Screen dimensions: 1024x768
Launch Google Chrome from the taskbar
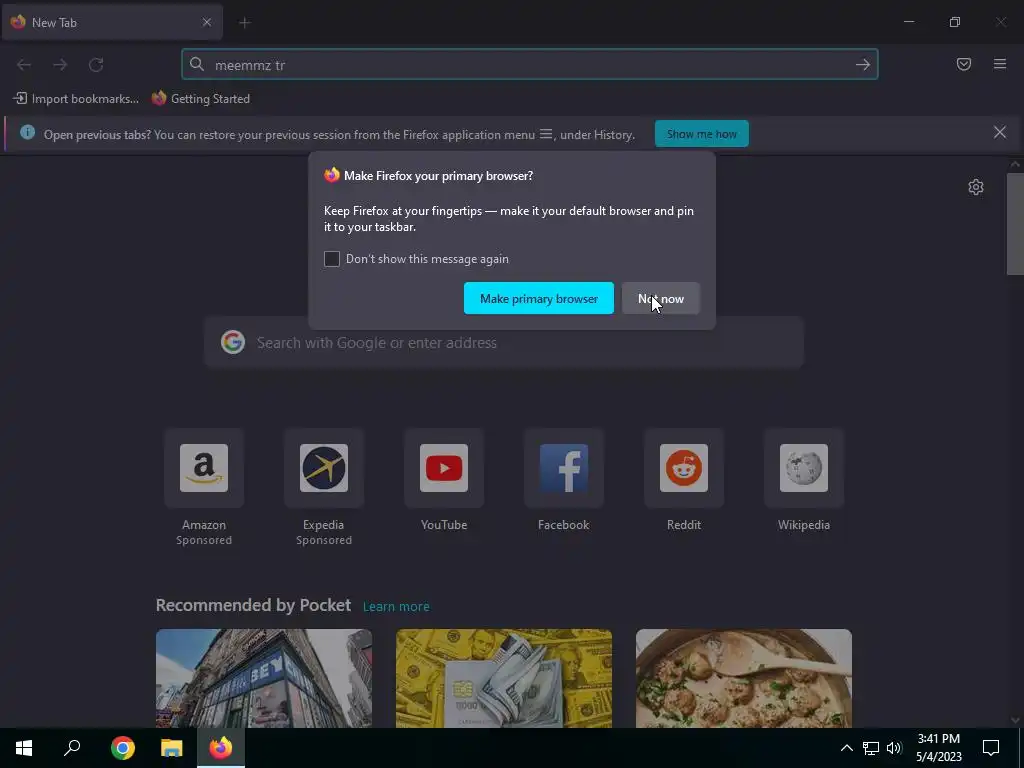(x=122, y=748)
